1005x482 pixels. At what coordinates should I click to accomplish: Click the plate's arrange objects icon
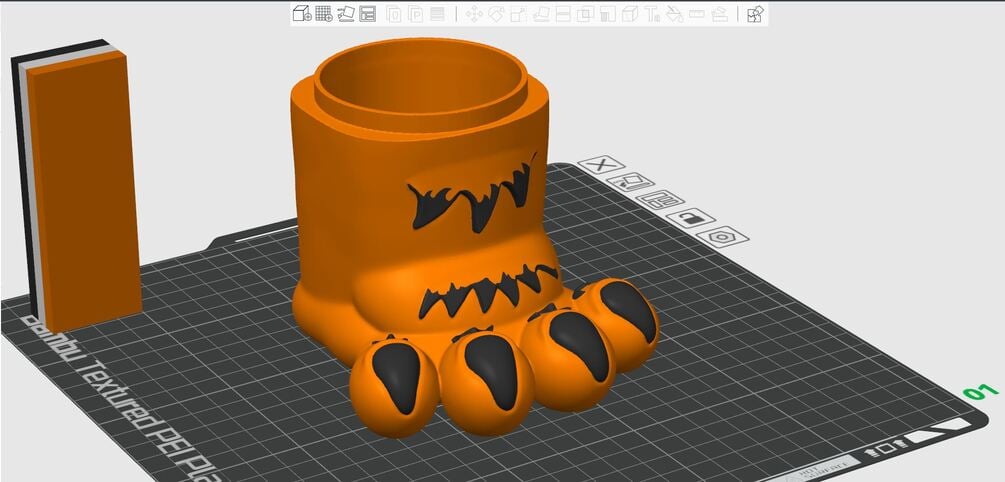click(660, 201)
